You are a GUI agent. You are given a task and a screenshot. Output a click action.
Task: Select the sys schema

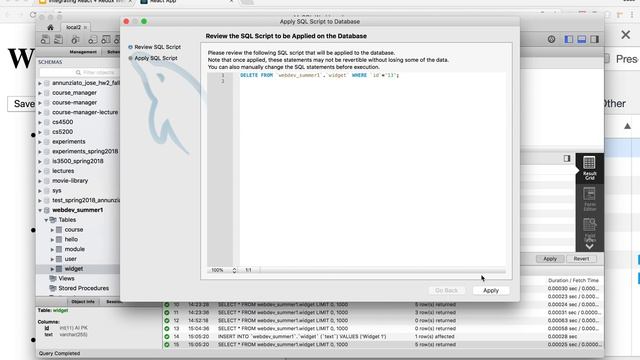click(57, 191)
